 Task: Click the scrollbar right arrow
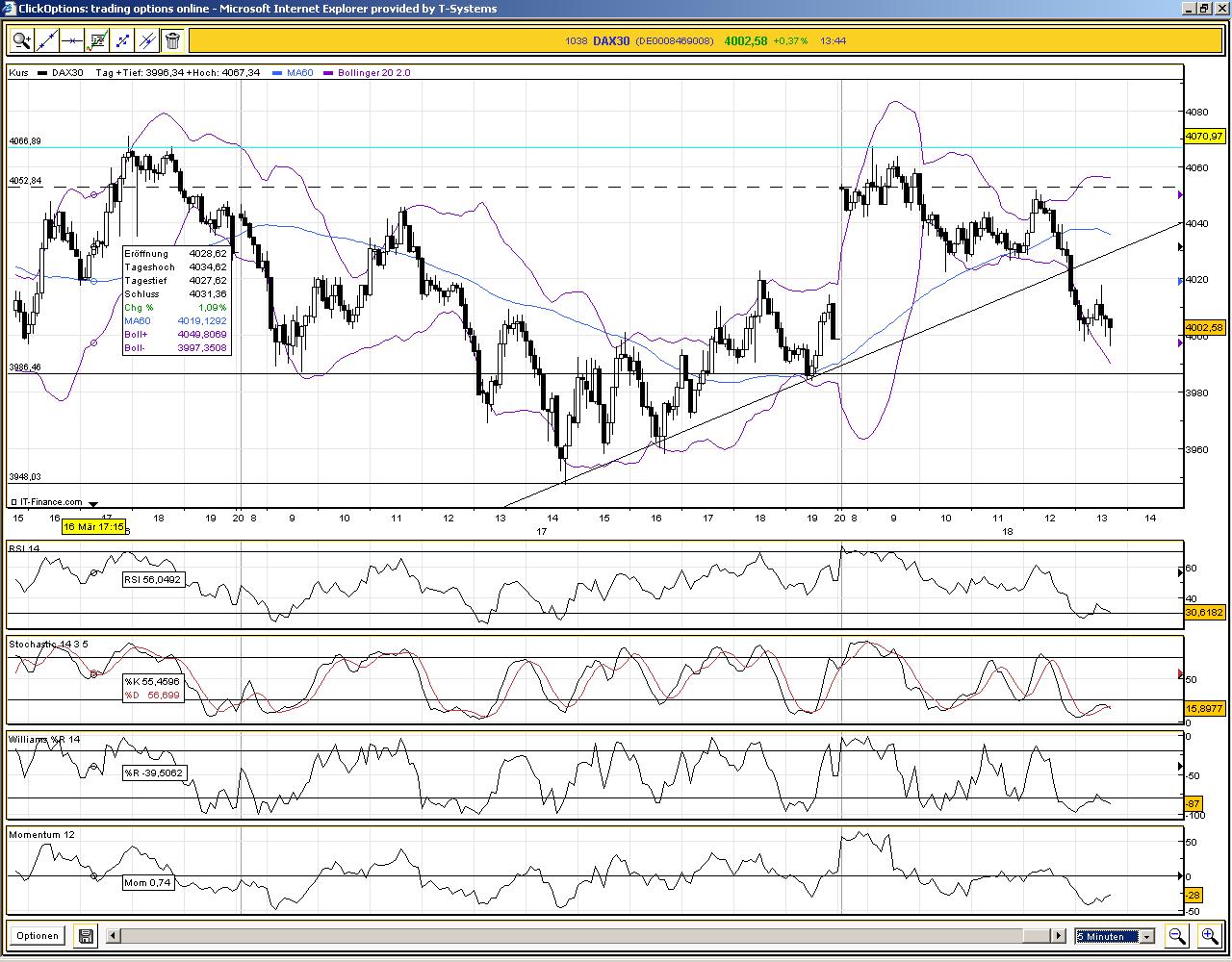tap(1059, 935)
